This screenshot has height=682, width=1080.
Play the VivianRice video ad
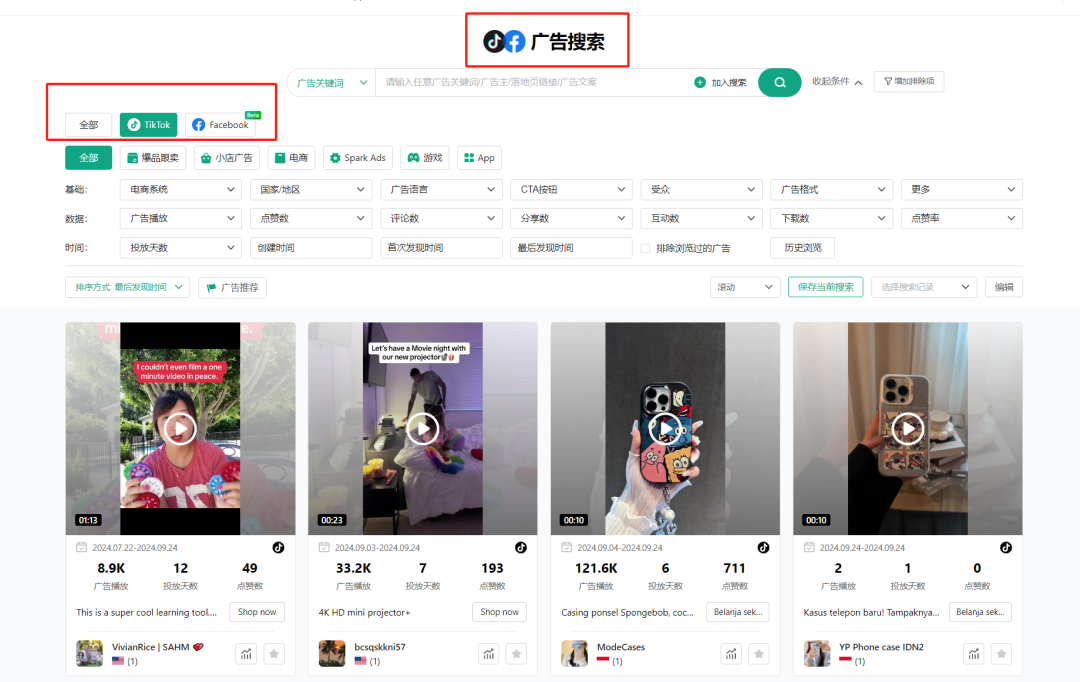click(x=180, y=428)
